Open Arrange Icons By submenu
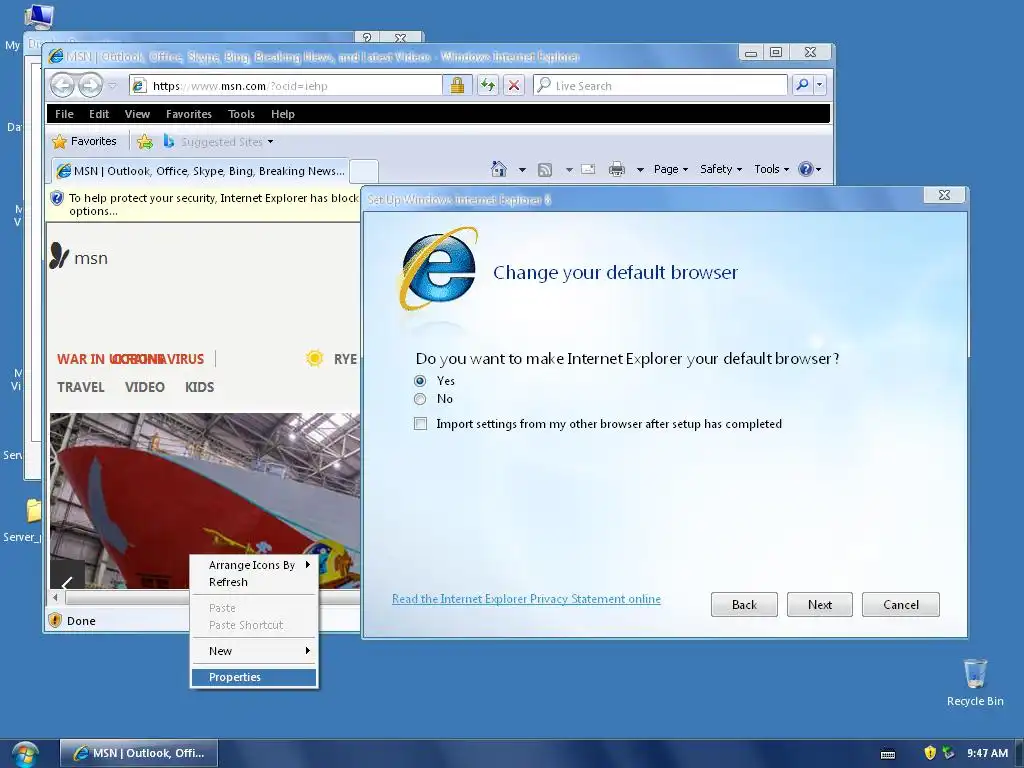Screen dimensions: 1024x768 [x=254, y=565]
